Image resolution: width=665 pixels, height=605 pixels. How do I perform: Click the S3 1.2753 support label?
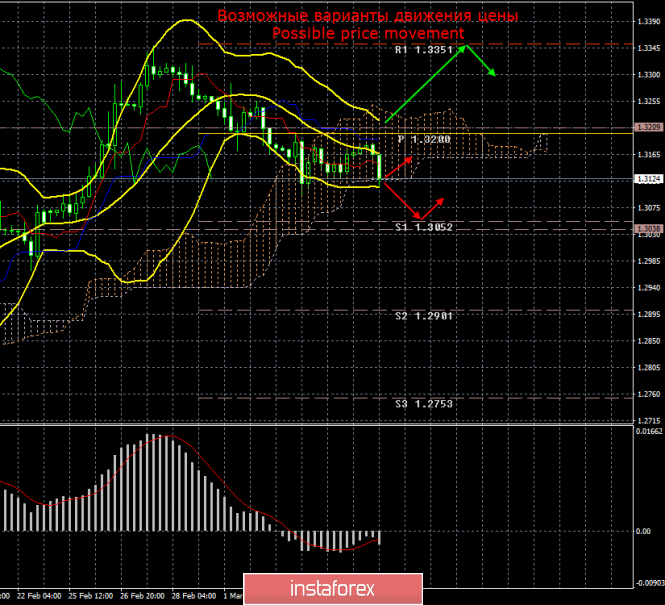click(x=424, y=404)
